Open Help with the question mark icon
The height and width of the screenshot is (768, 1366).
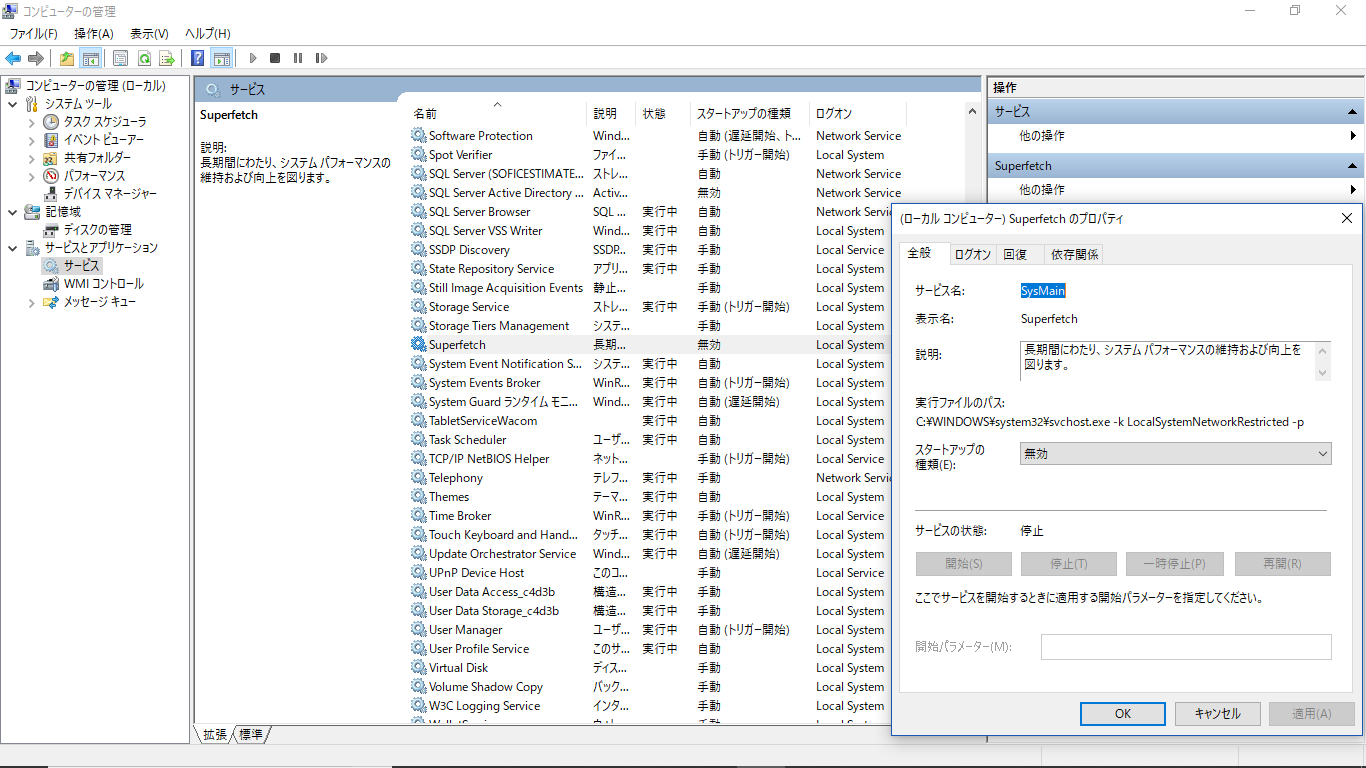[198, 58]
